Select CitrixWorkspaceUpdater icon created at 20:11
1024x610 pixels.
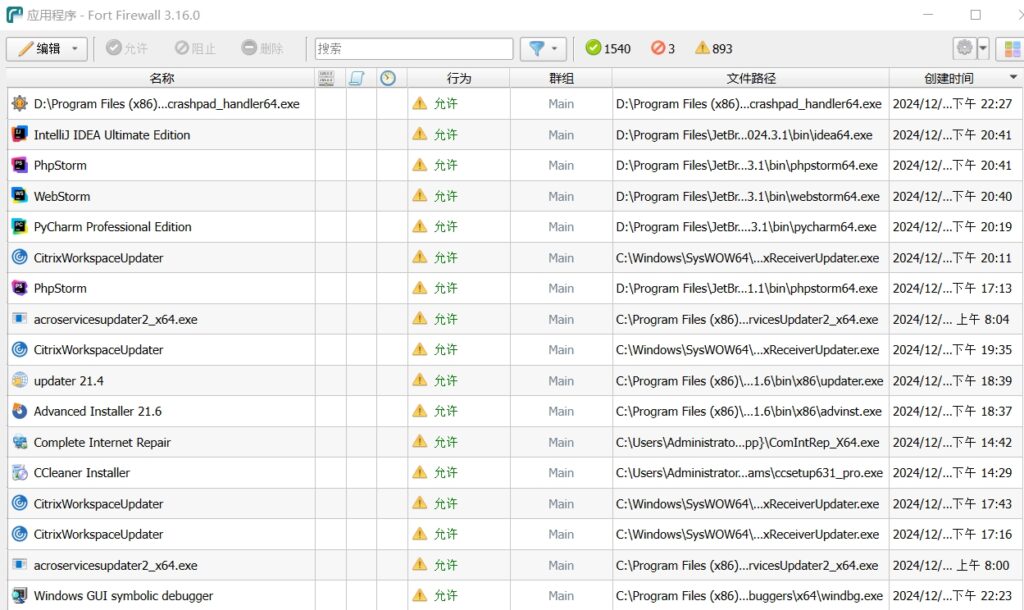20,257
